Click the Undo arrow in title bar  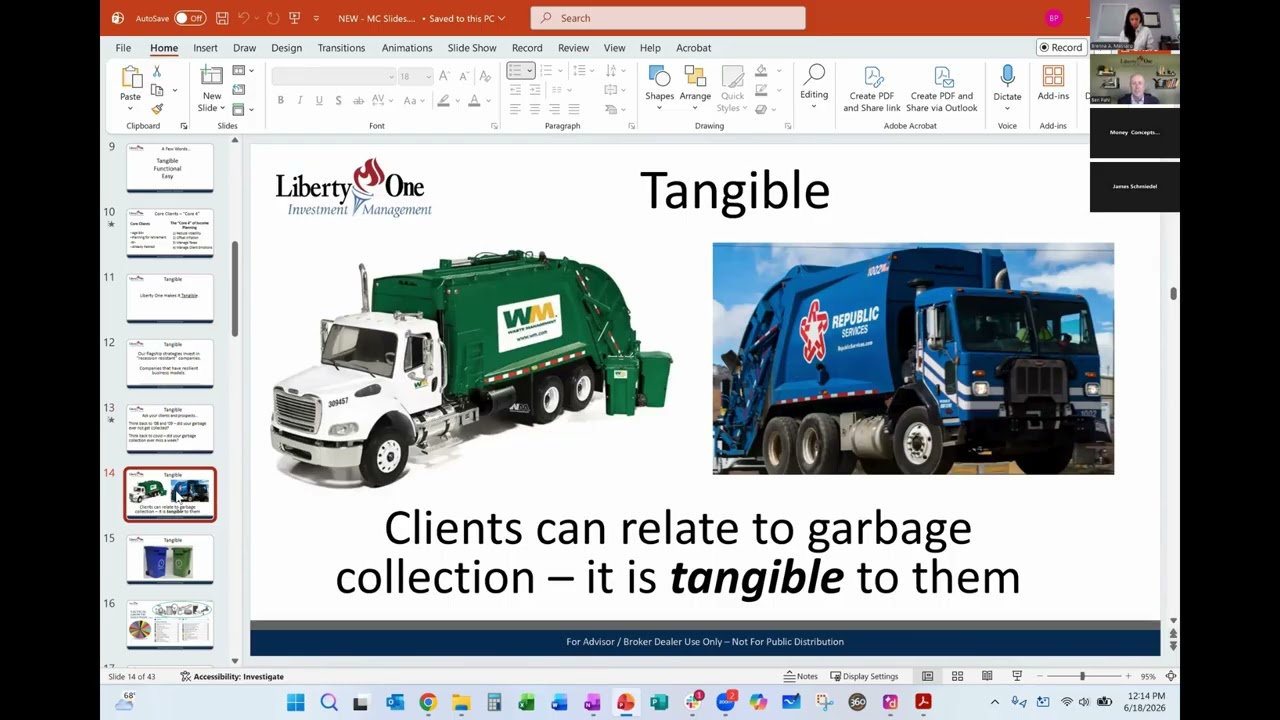(x=245, y=18)
